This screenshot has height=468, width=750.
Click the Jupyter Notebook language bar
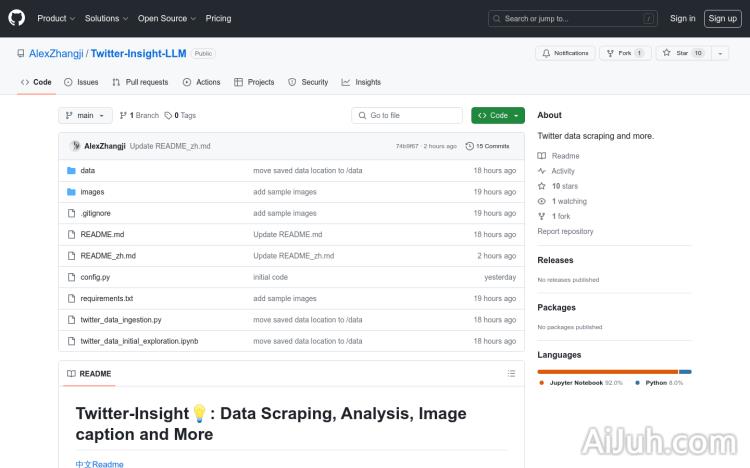(607, 371)
